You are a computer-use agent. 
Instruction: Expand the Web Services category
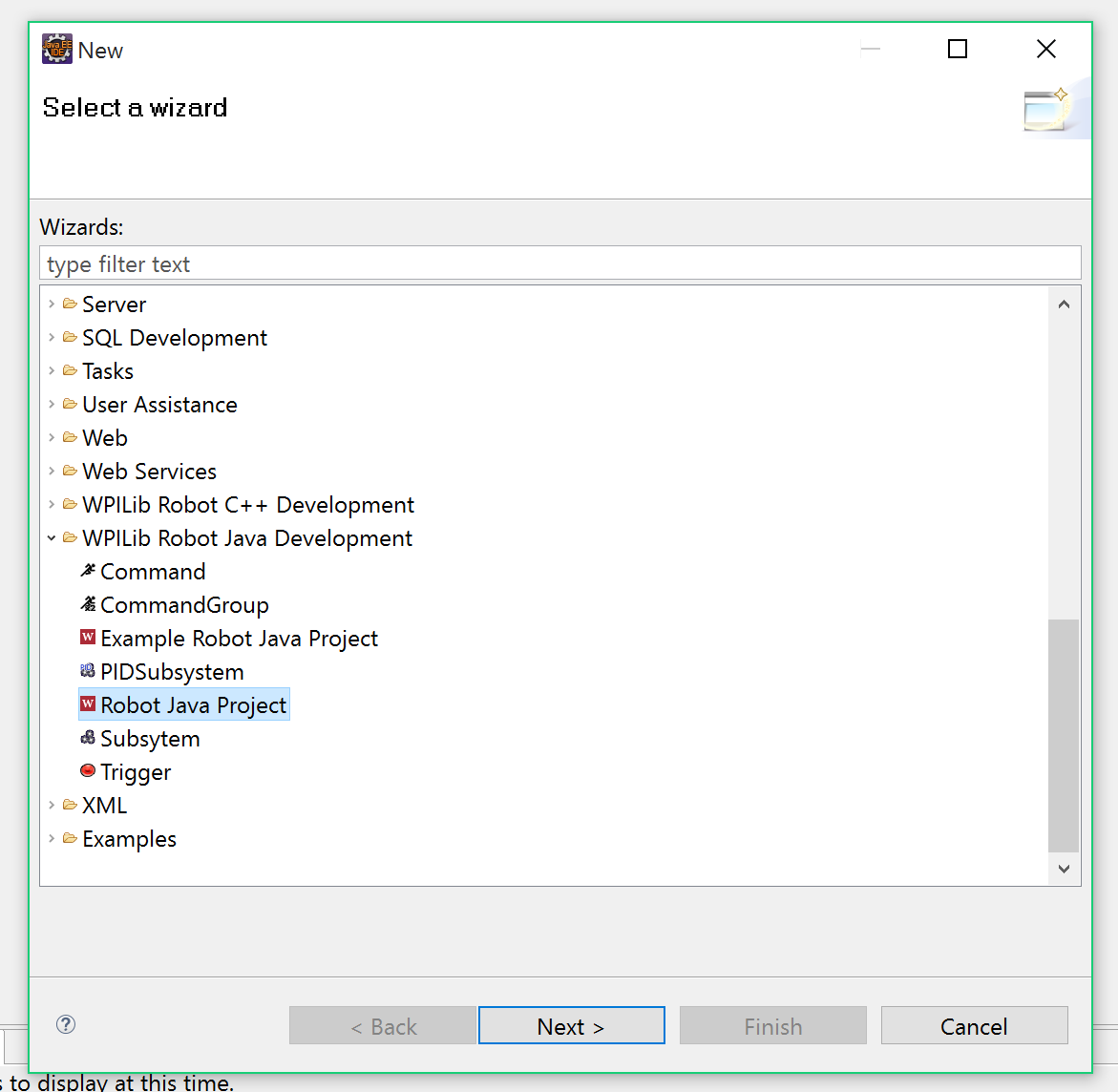coord(52,471)
